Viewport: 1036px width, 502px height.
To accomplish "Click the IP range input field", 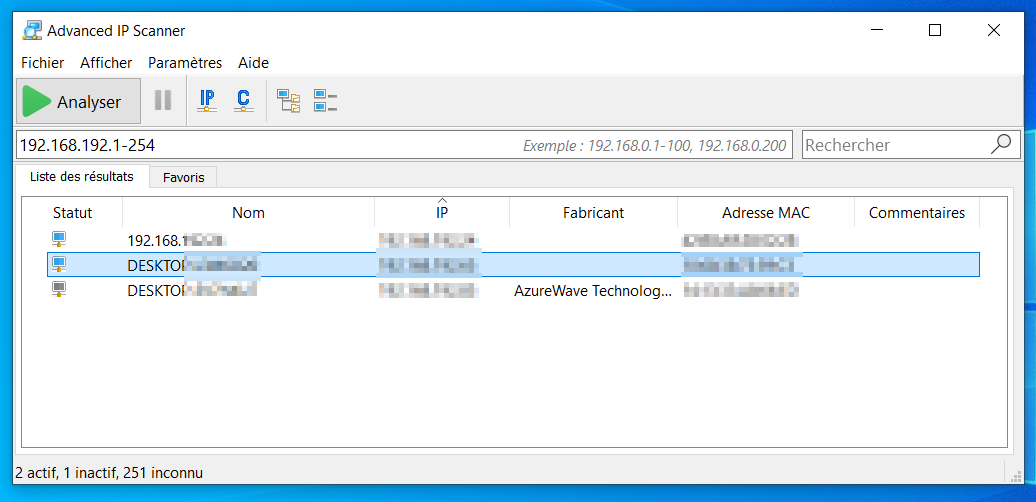I will click(404, 145).
